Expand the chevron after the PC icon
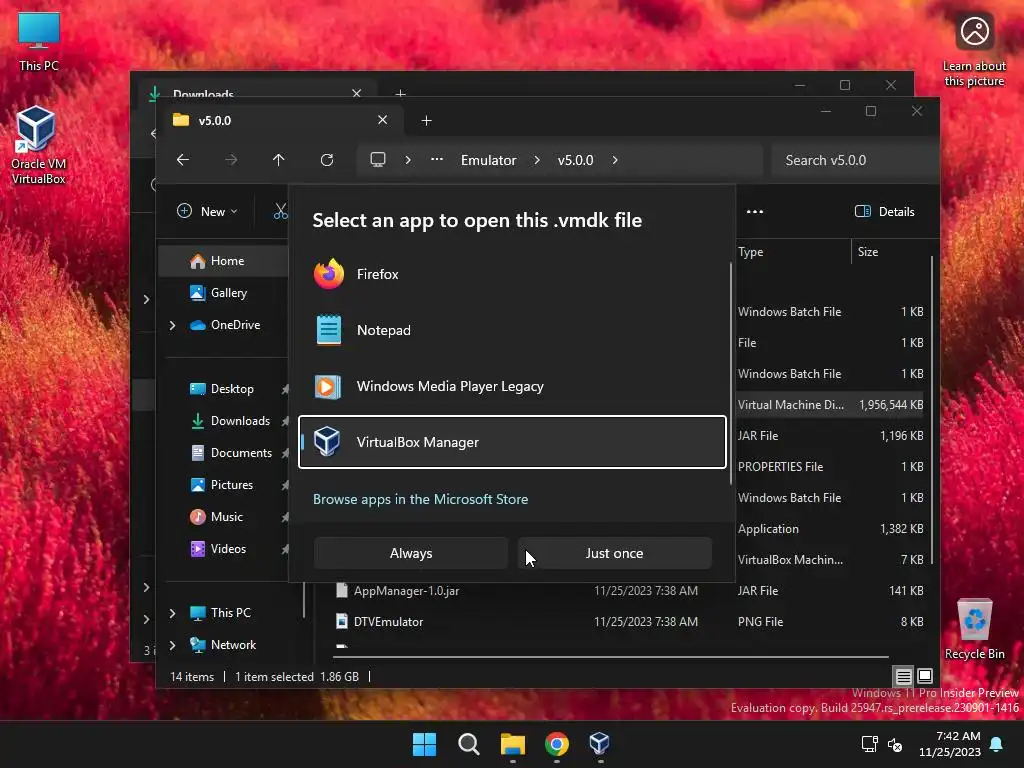The height and width of the screenshot is (768, 1024). tap(408, 160)
